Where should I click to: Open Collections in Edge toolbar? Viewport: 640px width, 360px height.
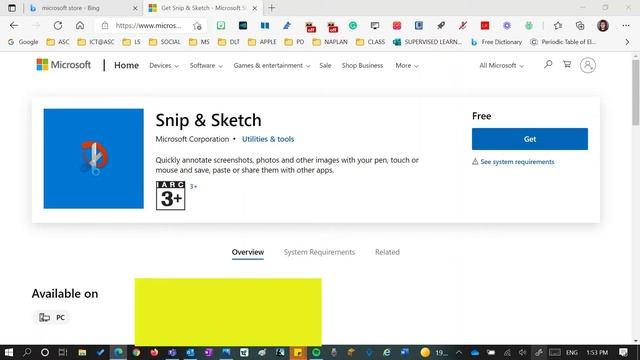coord(580,26)
